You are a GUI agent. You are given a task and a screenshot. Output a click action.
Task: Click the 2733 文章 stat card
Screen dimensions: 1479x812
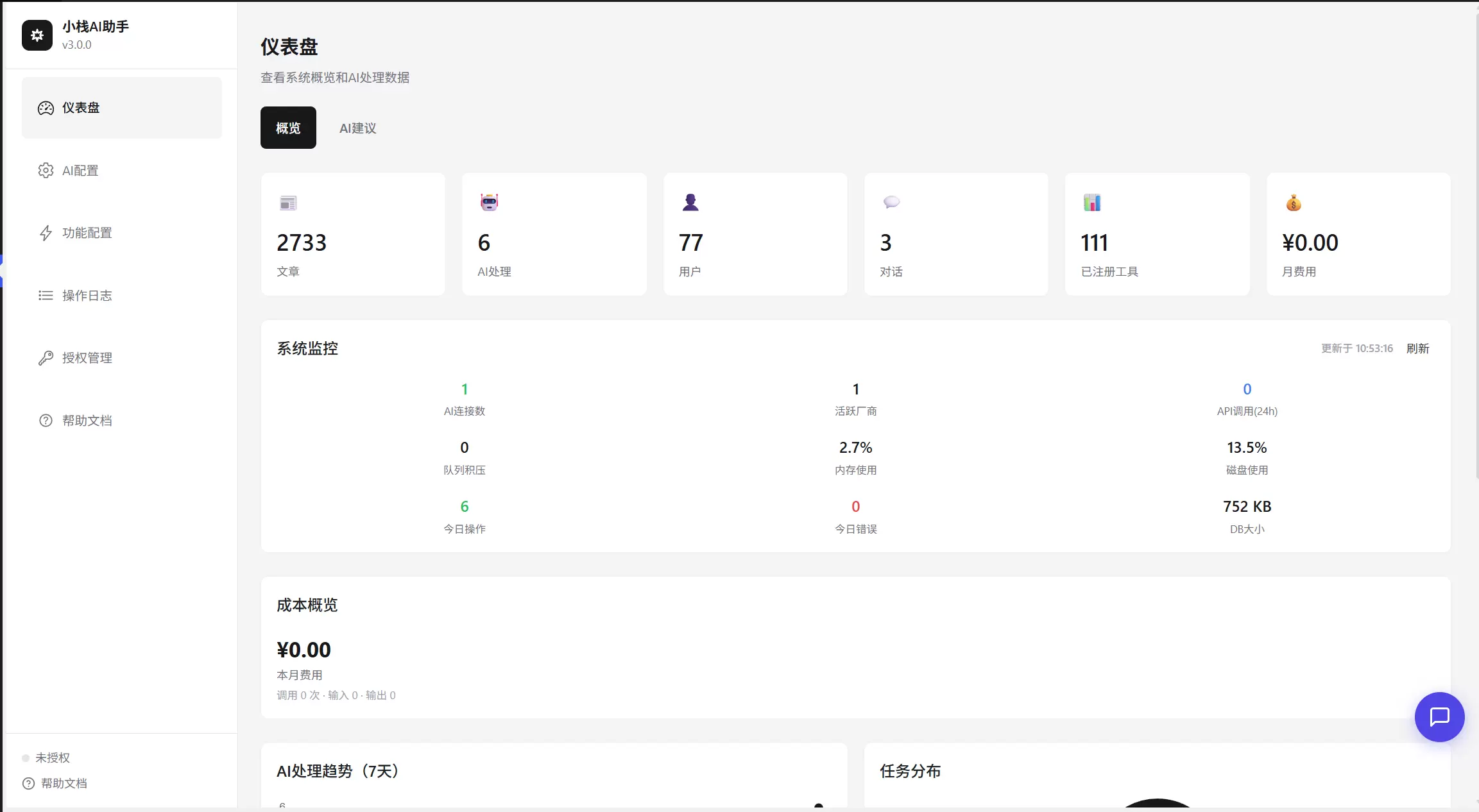pos(353,234)
